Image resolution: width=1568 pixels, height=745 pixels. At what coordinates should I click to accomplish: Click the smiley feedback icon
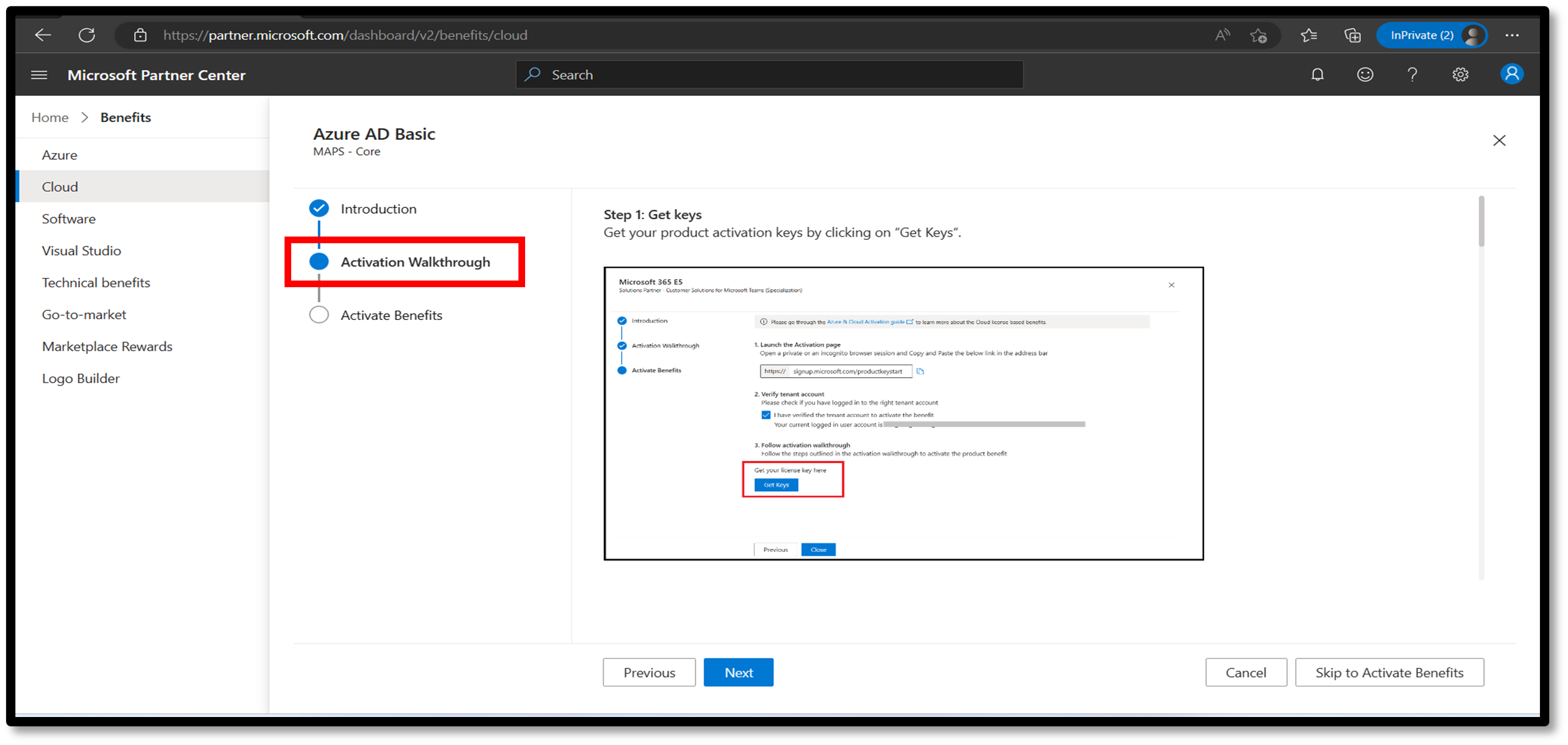(1364, 75)
